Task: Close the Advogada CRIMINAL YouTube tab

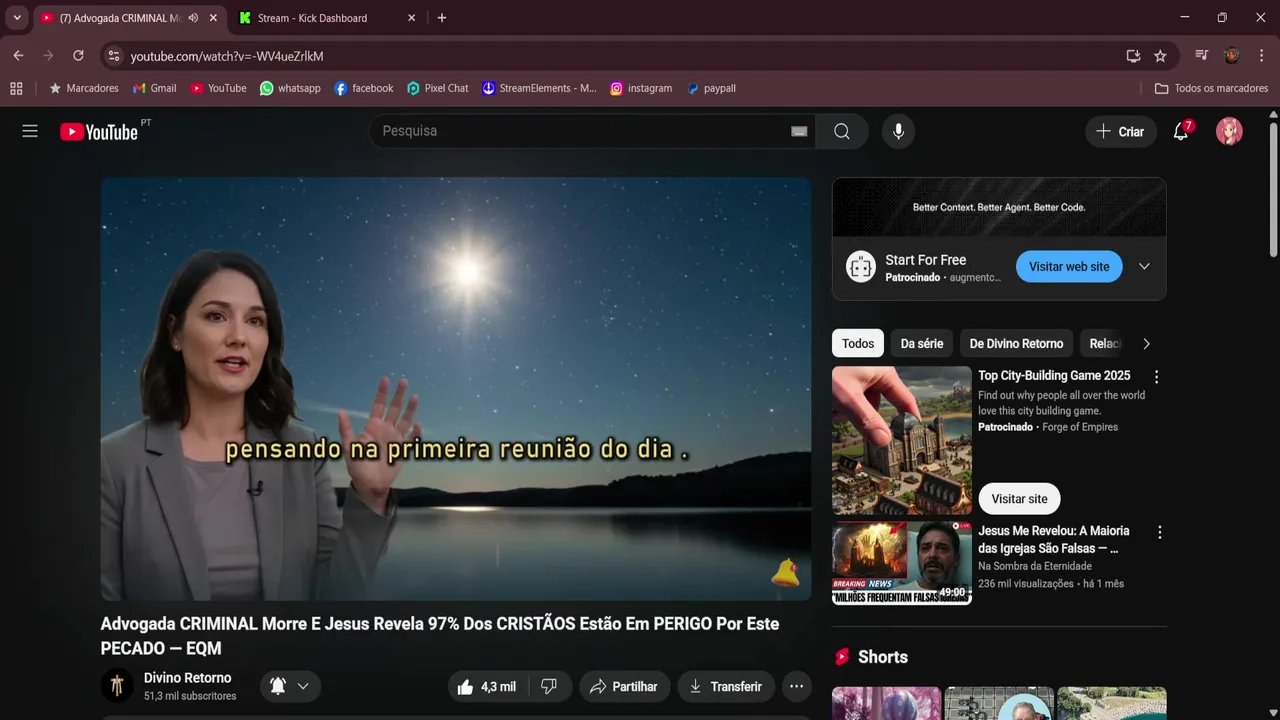Action: [x=213, y=18]
